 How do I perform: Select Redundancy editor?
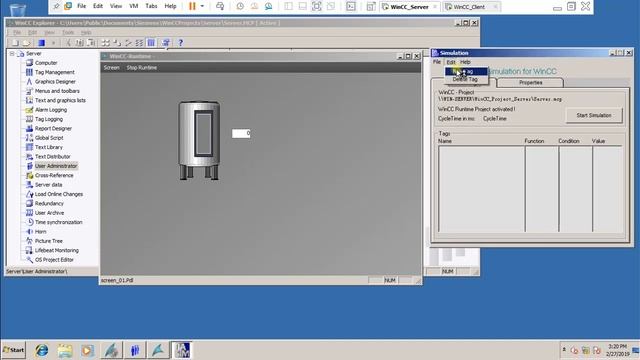pyautogui.click(x=49, y=204)
